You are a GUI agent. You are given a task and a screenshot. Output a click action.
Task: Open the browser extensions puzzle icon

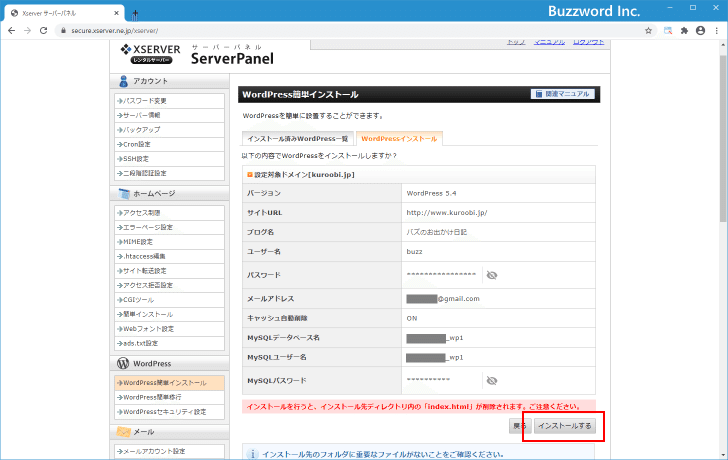coord(684,31)
